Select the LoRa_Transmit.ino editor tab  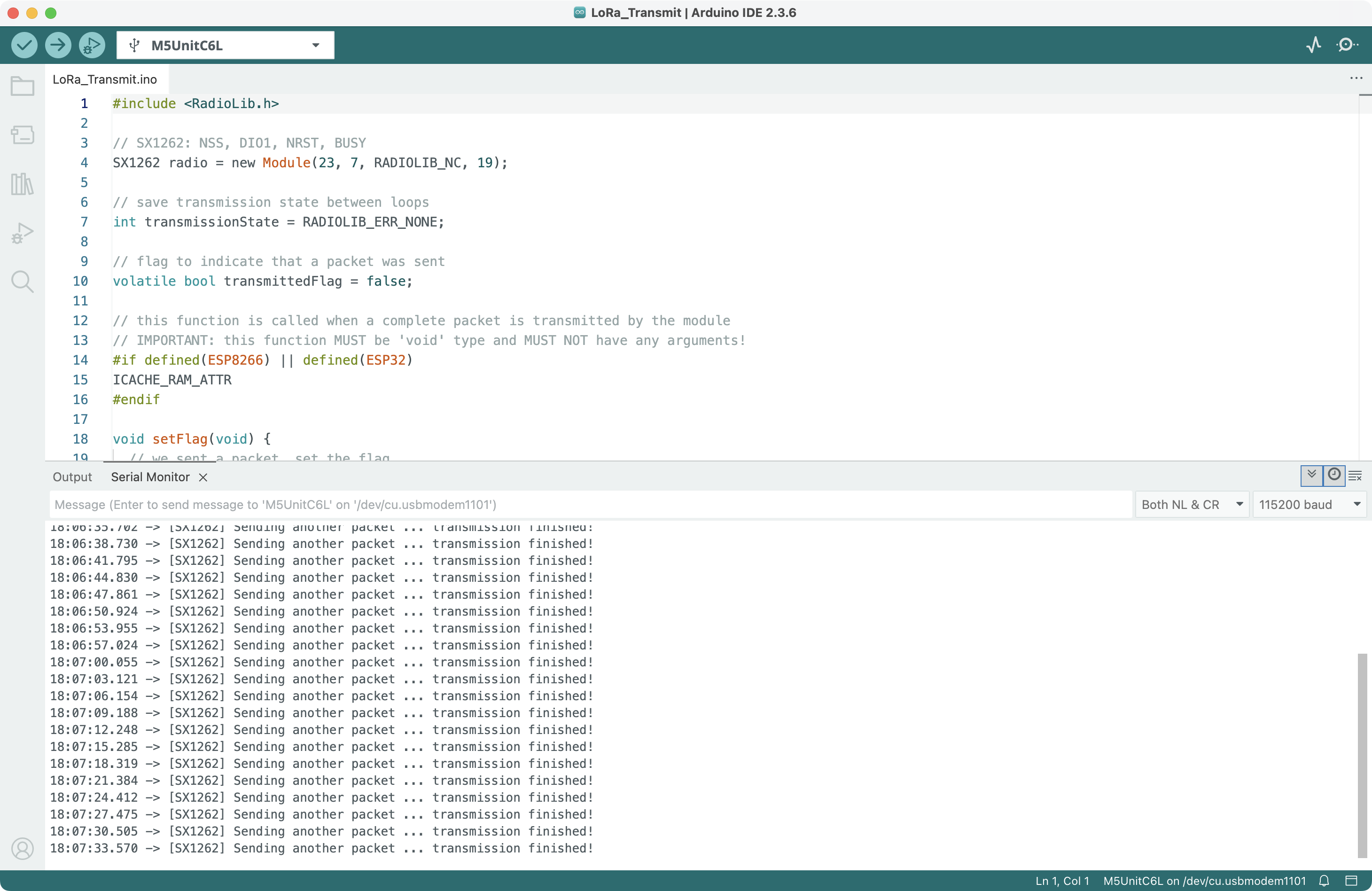(x=105, y=79)
